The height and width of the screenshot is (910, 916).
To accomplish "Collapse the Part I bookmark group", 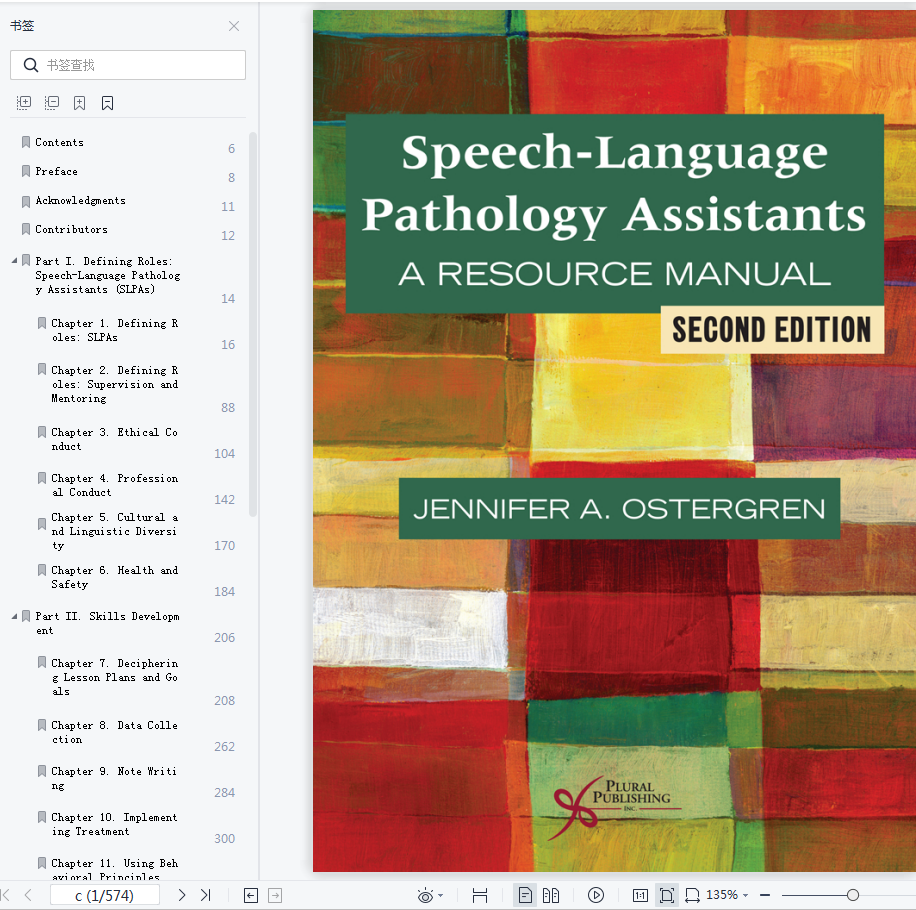I will 15,261.
